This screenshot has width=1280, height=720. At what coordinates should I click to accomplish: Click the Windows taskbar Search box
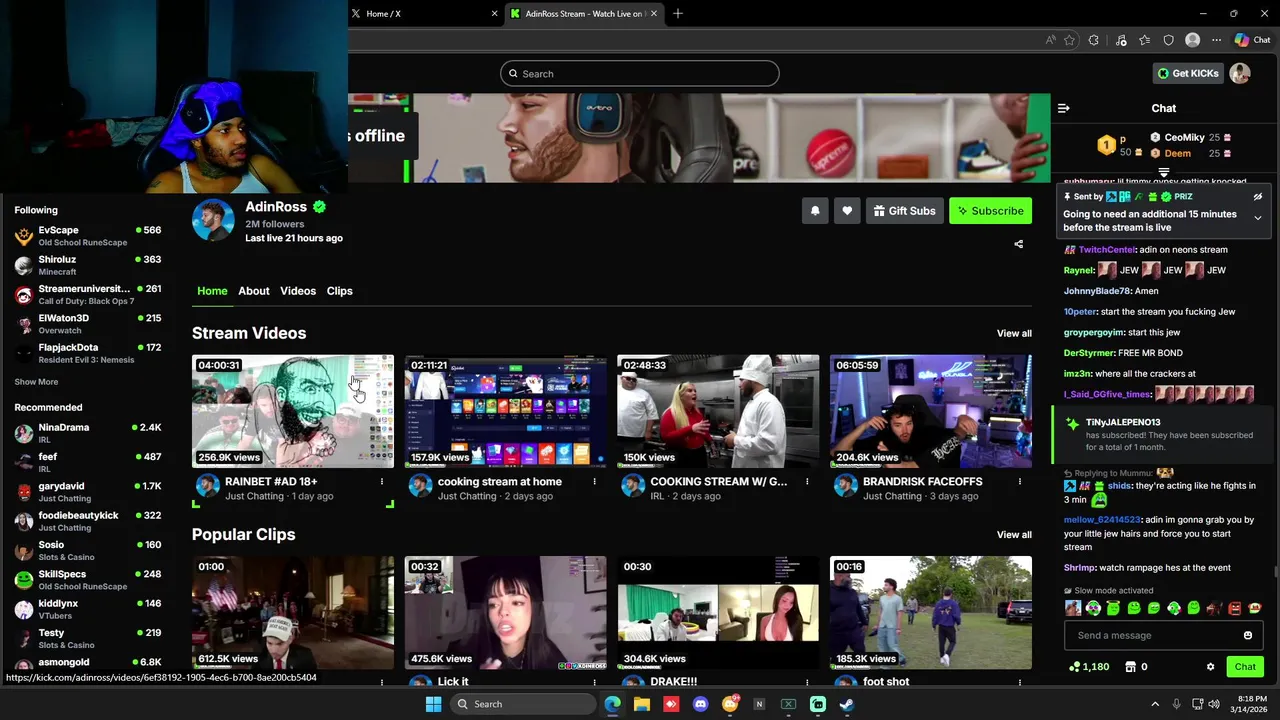522,704
